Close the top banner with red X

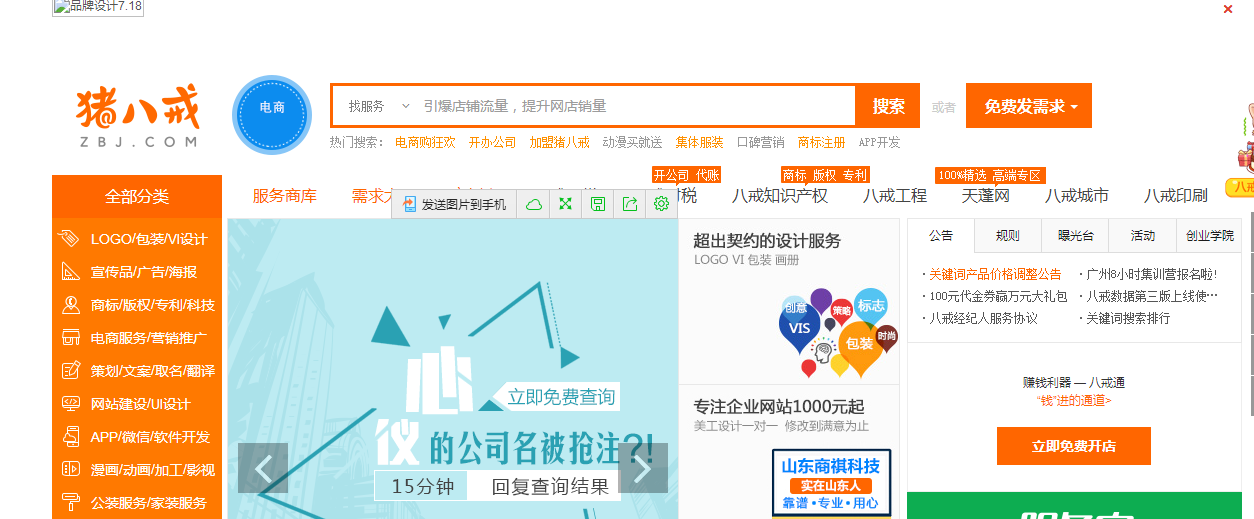point(1228,9)
